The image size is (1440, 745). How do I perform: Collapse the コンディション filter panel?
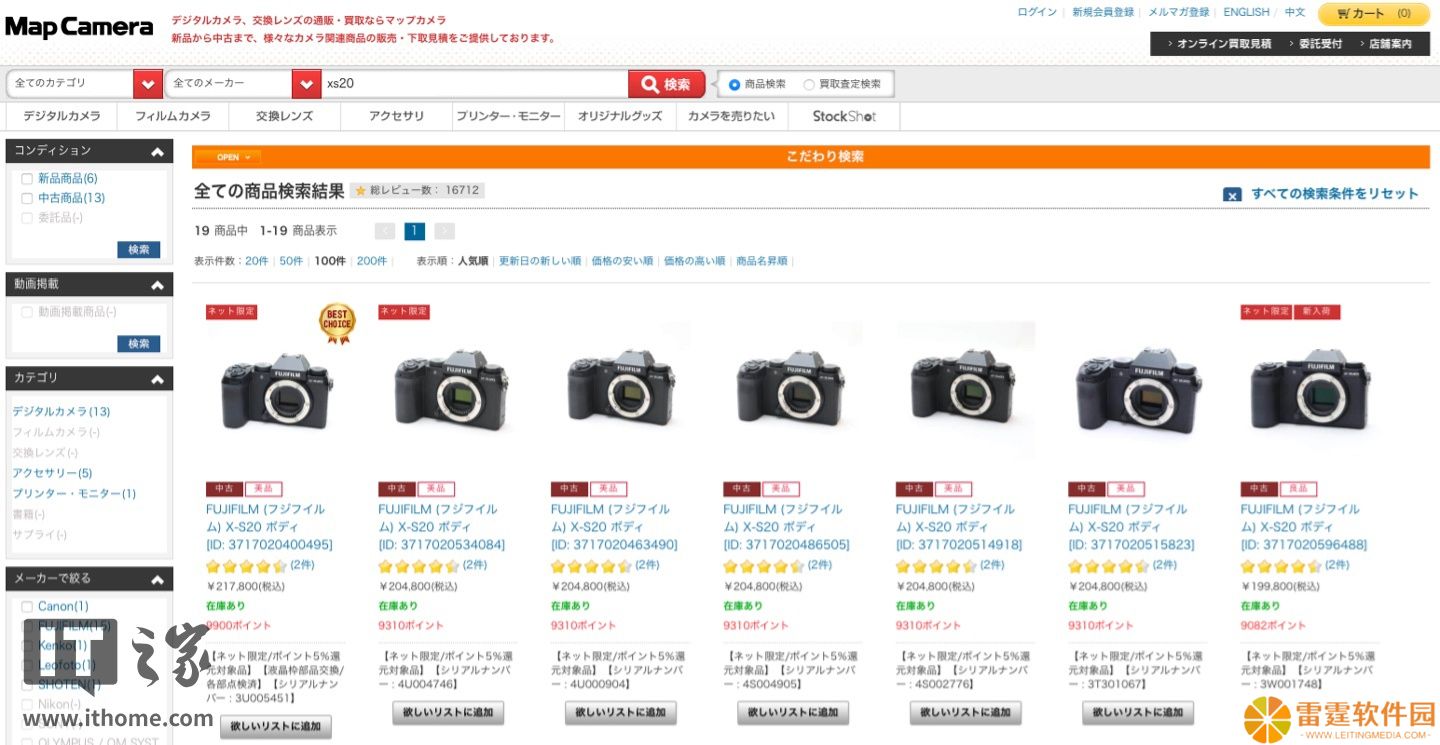pos(157,152)
